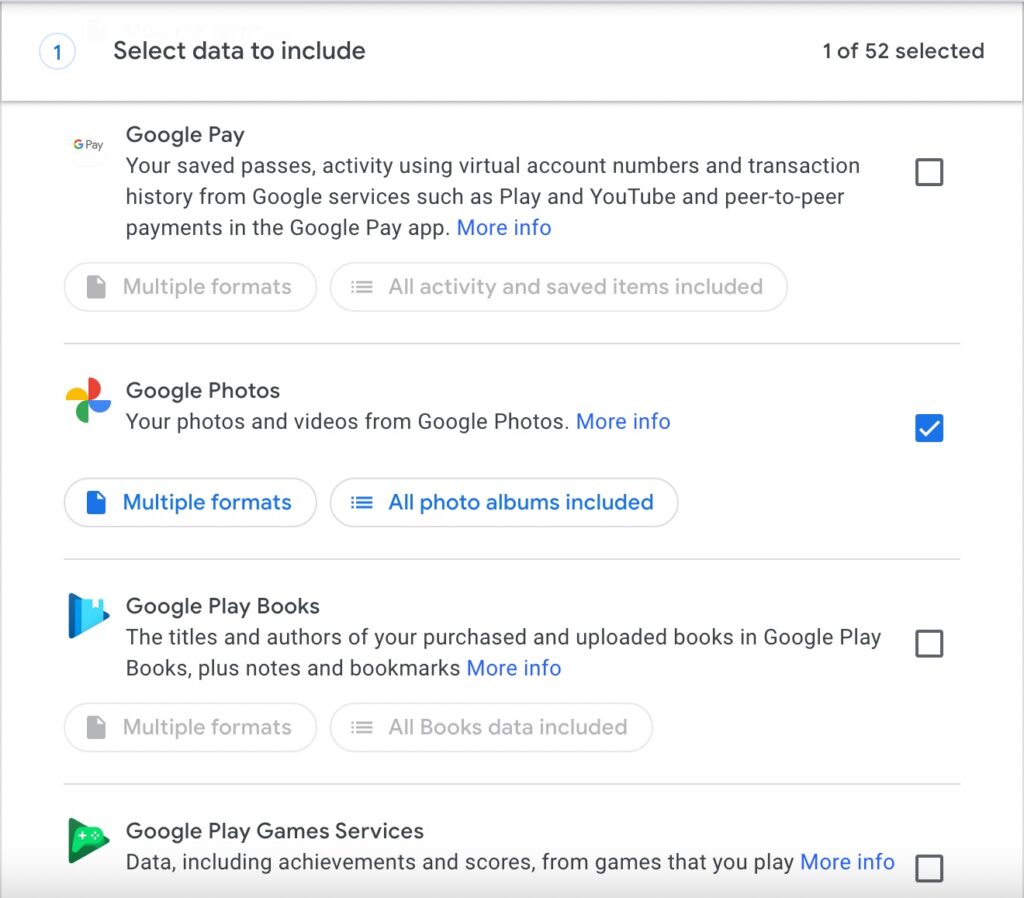Click the Google Play Games Services icon
The image size is (1024, 898).
(x=88, y=840)
